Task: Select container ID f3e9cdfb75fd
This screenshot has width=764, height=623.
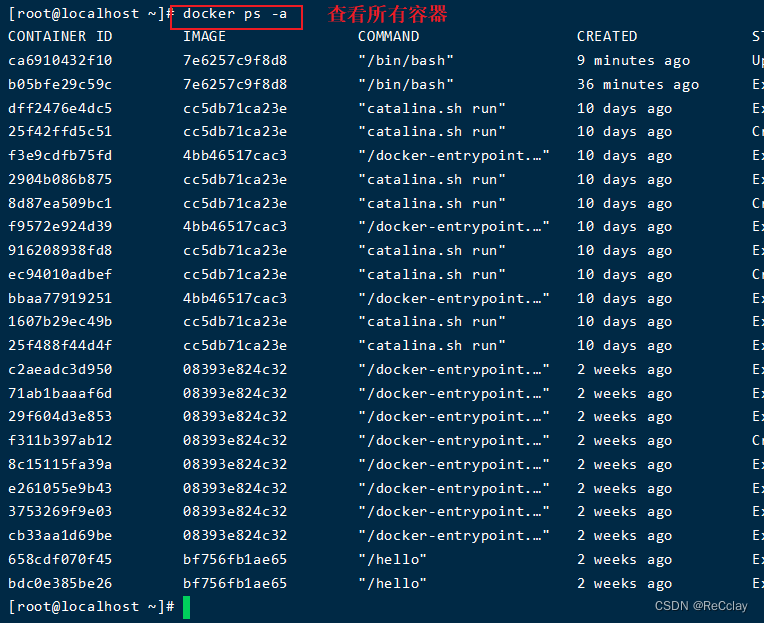Action: [x=60, y=155]
